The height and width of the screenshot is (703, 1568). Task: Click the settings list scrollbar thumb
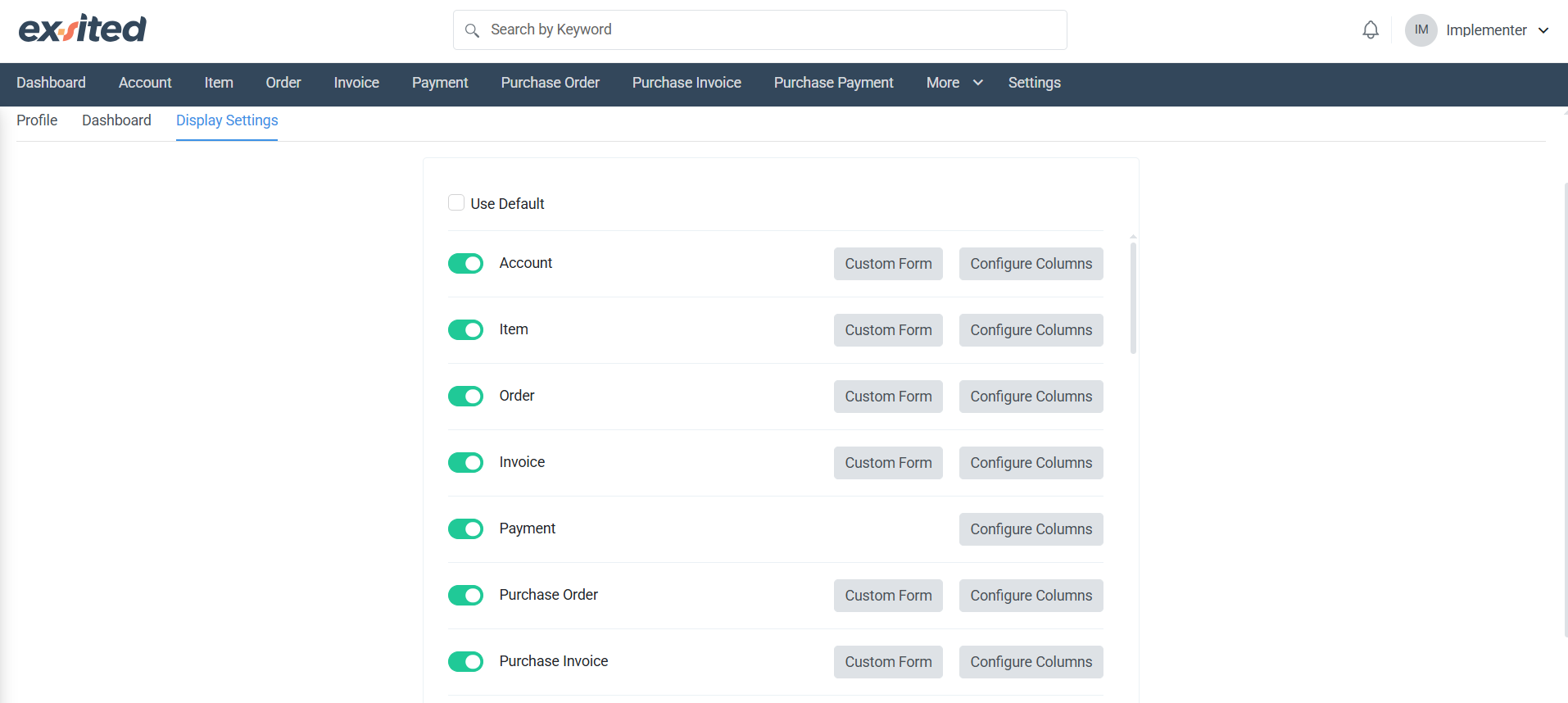click(1133, 297)
